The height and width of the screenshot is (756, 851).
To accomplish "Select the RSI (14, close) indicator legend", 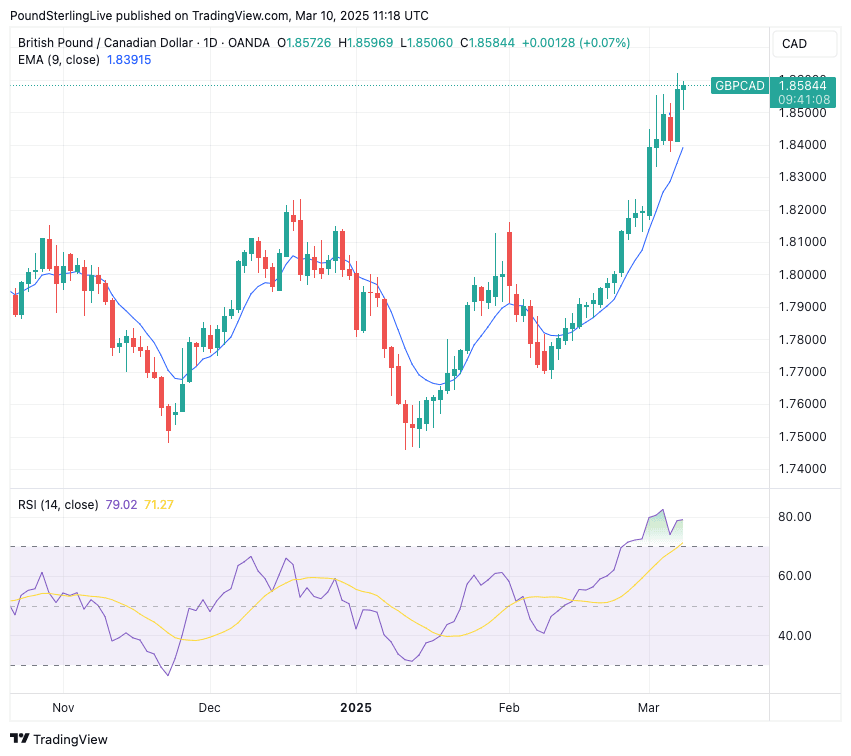I will 58,505.
